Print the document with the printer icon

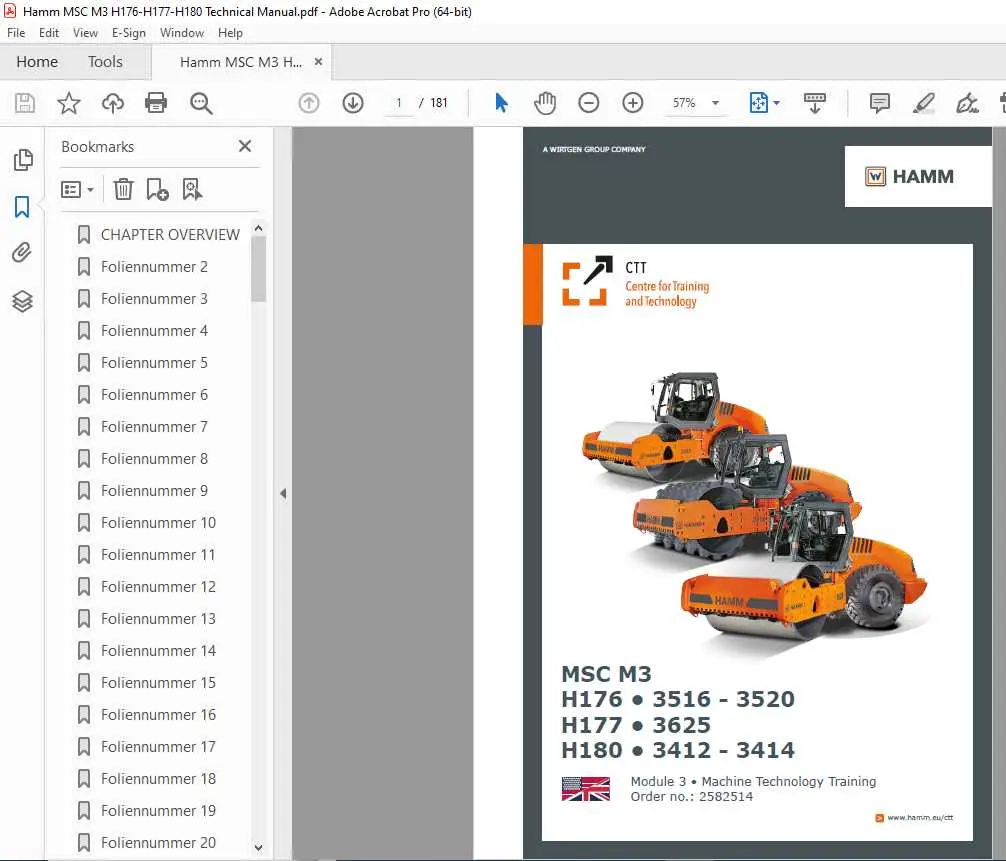(x=156, y=103)
